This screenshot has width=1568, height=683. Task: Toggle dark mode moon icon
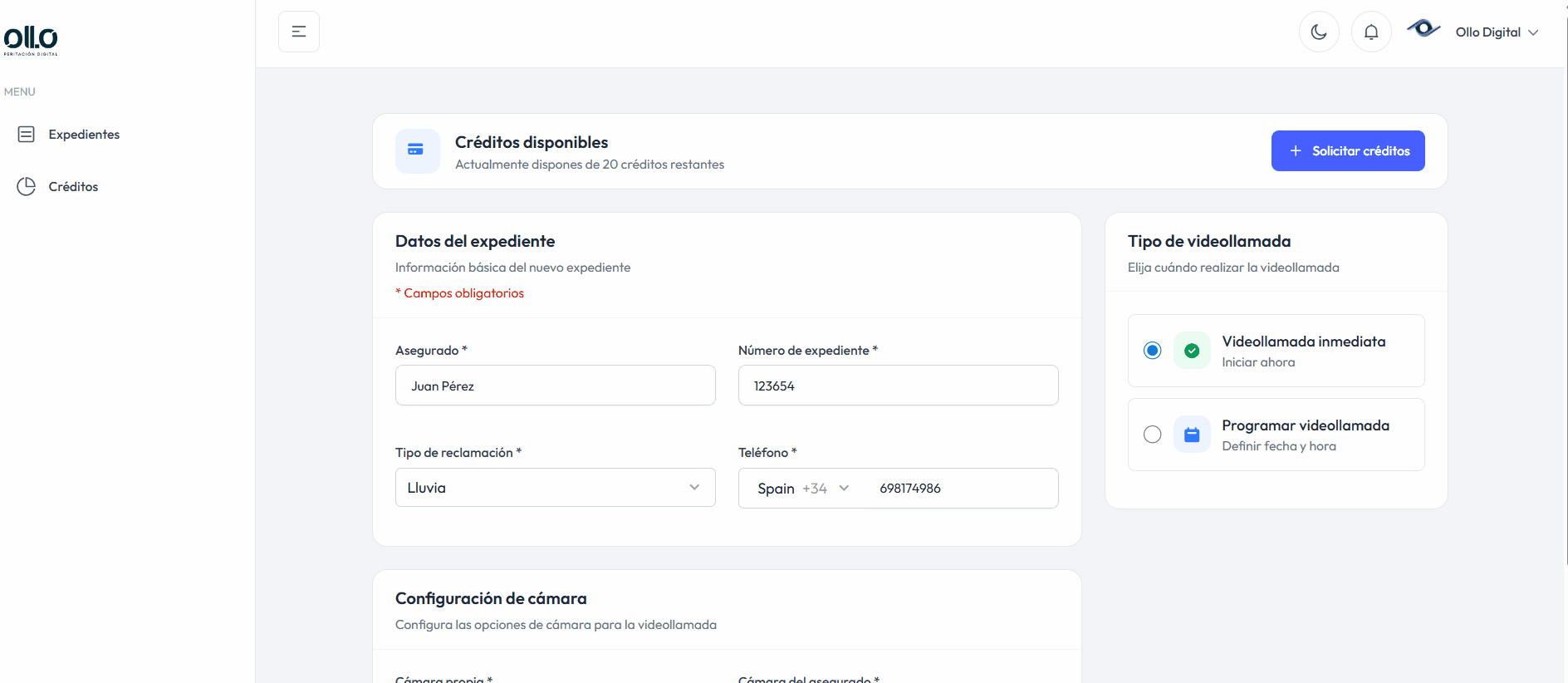coord(1319,32)
